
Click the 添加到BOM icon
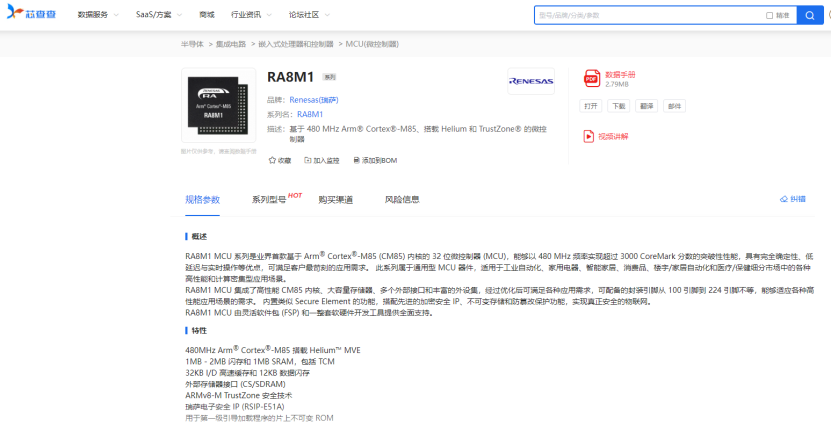357,160
